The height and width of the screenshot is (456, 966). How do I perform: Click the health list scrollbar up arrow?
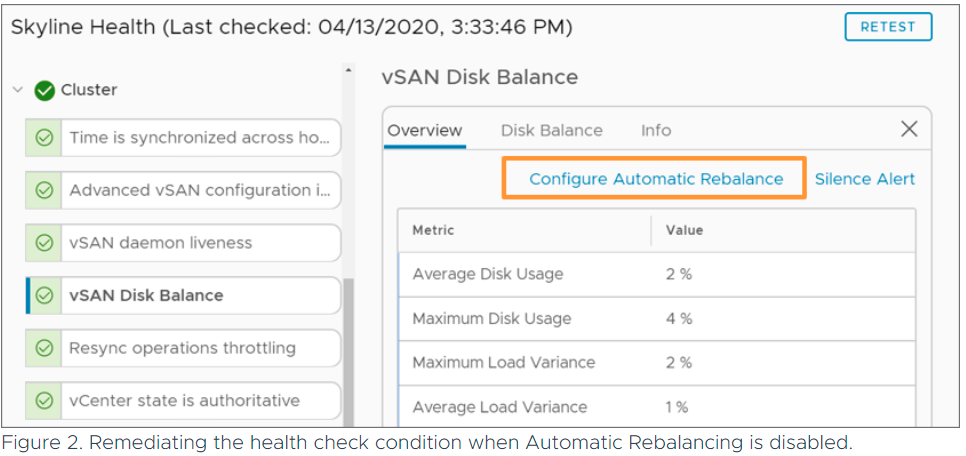[x=349, y=70]
